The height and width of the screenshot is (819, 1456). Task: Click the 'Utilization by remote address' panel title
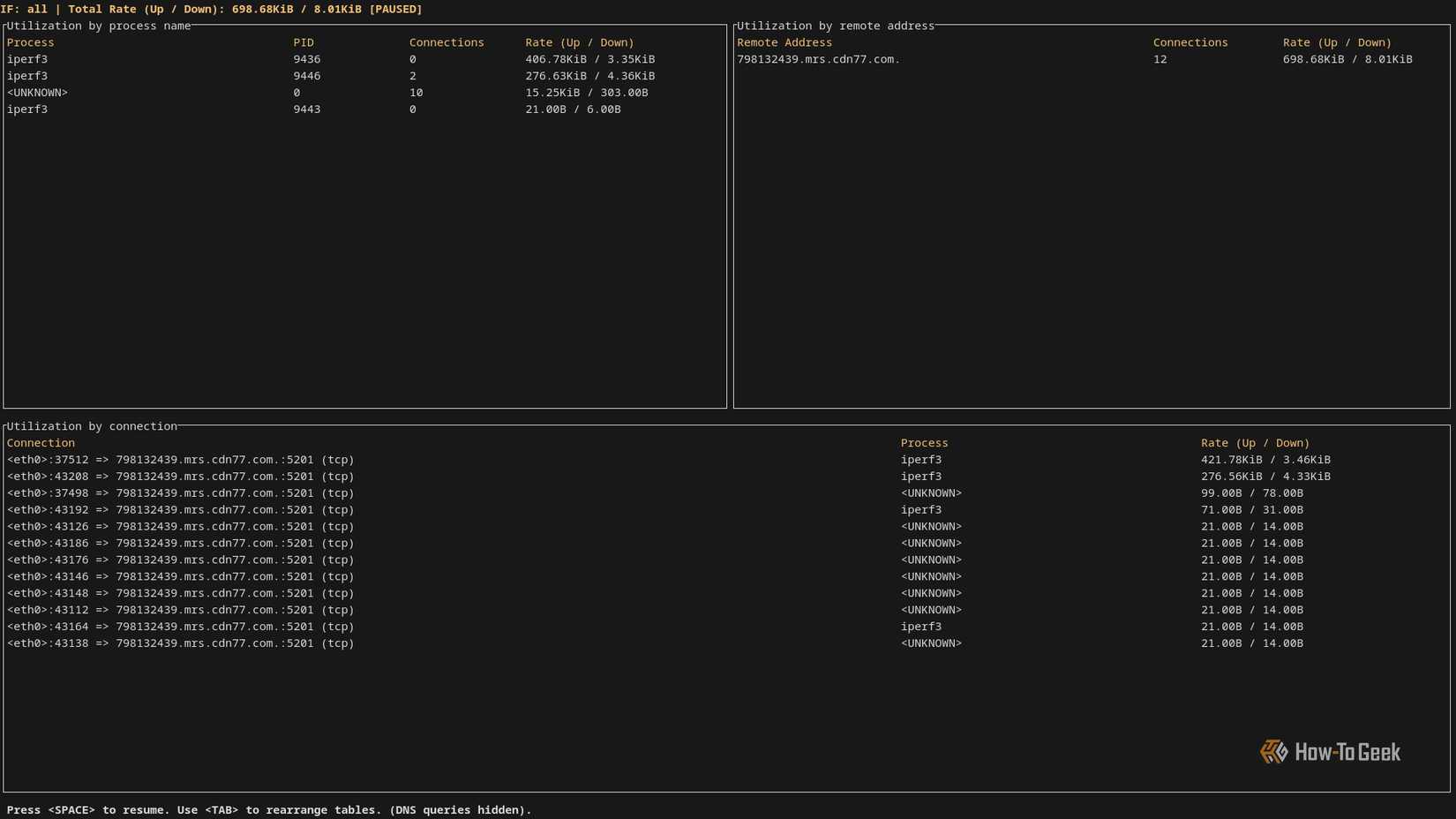(836, 26)
